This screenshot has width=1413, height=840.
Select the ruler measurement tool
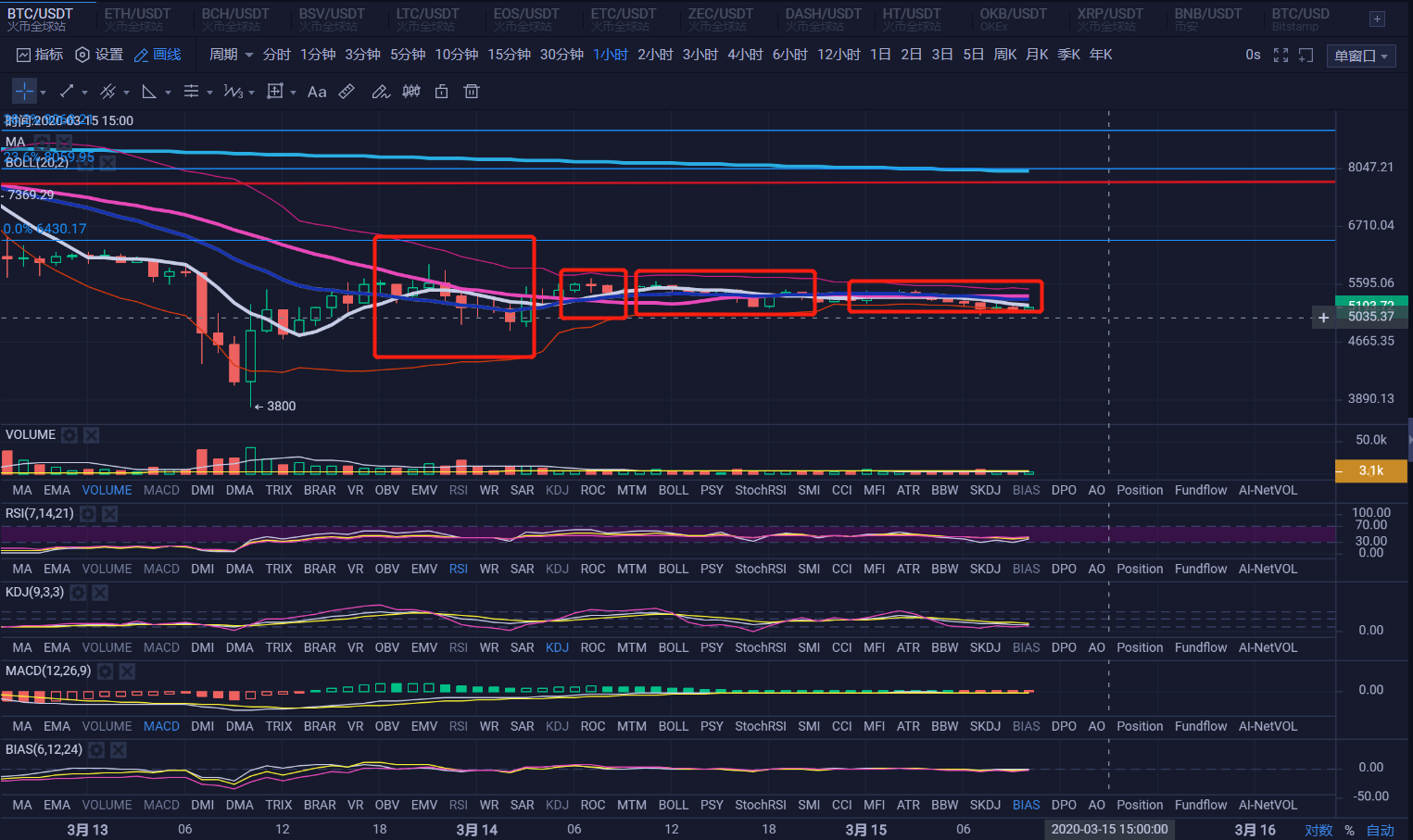point(347,92)
